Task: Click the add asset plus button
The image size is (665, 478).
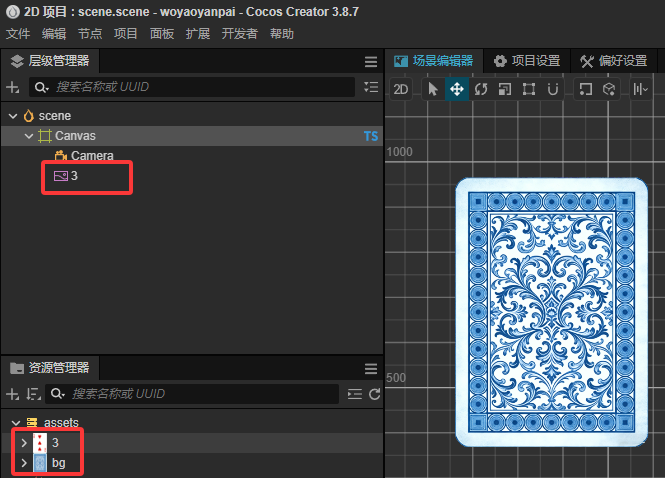Action: click(x=13, y=394)
